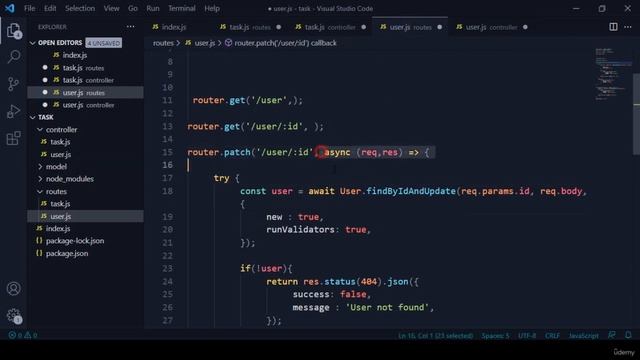
Task: Open the Run menu
Action: pos(153,8)
